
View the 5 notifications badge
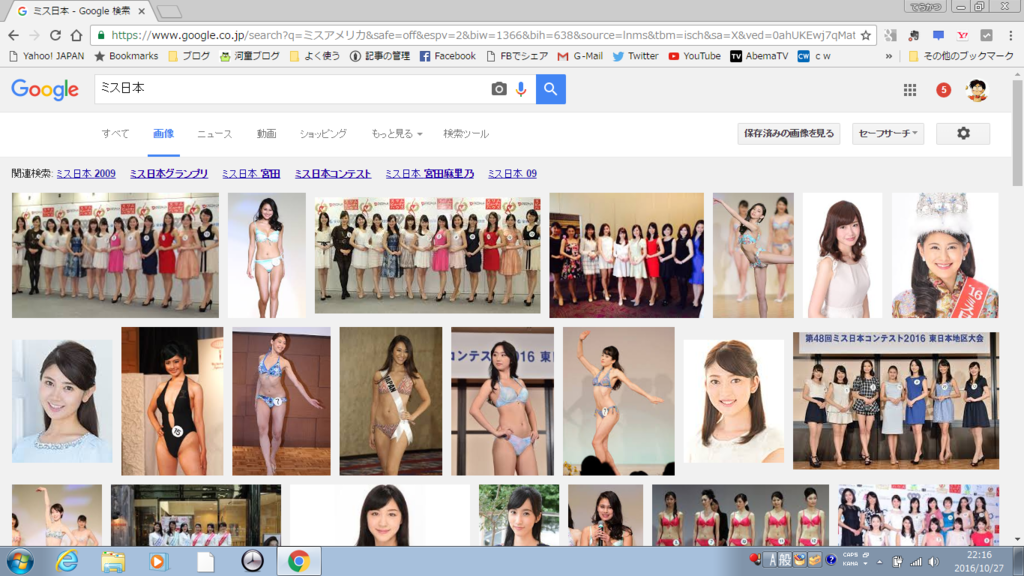click(943, 90)
